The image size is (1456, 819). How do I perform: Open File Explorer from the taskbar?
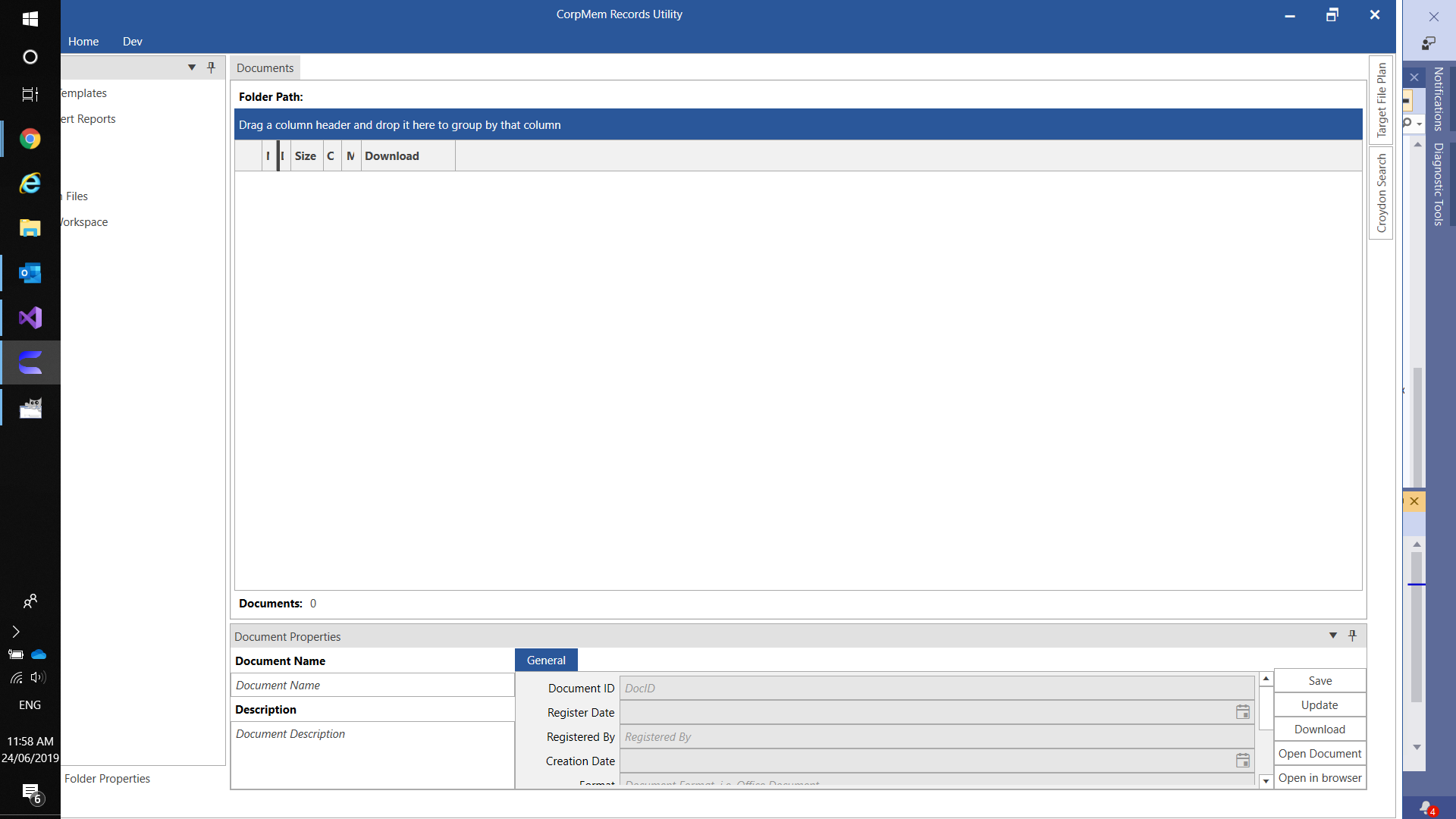point(30,227)
